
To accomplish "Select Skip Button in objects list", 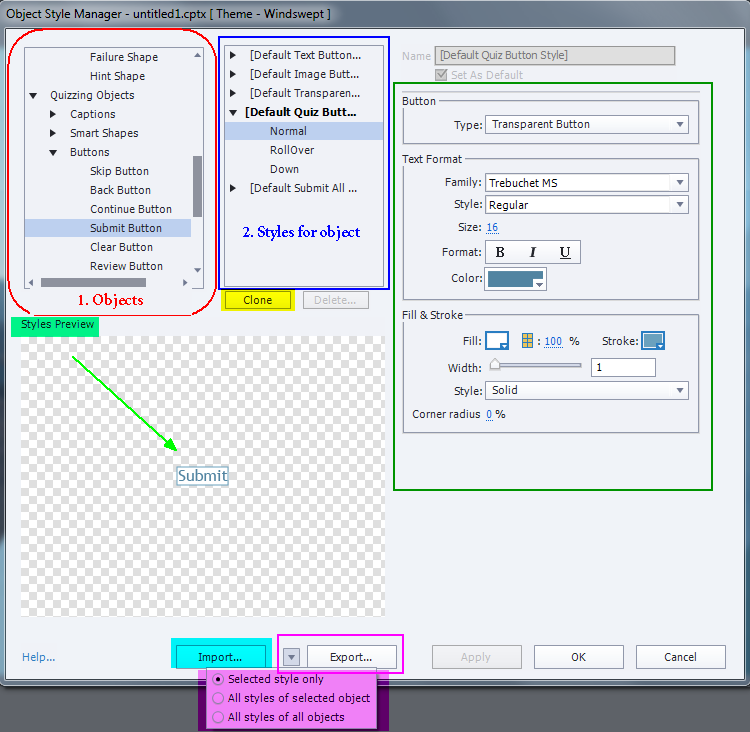I will pos(120,171).
